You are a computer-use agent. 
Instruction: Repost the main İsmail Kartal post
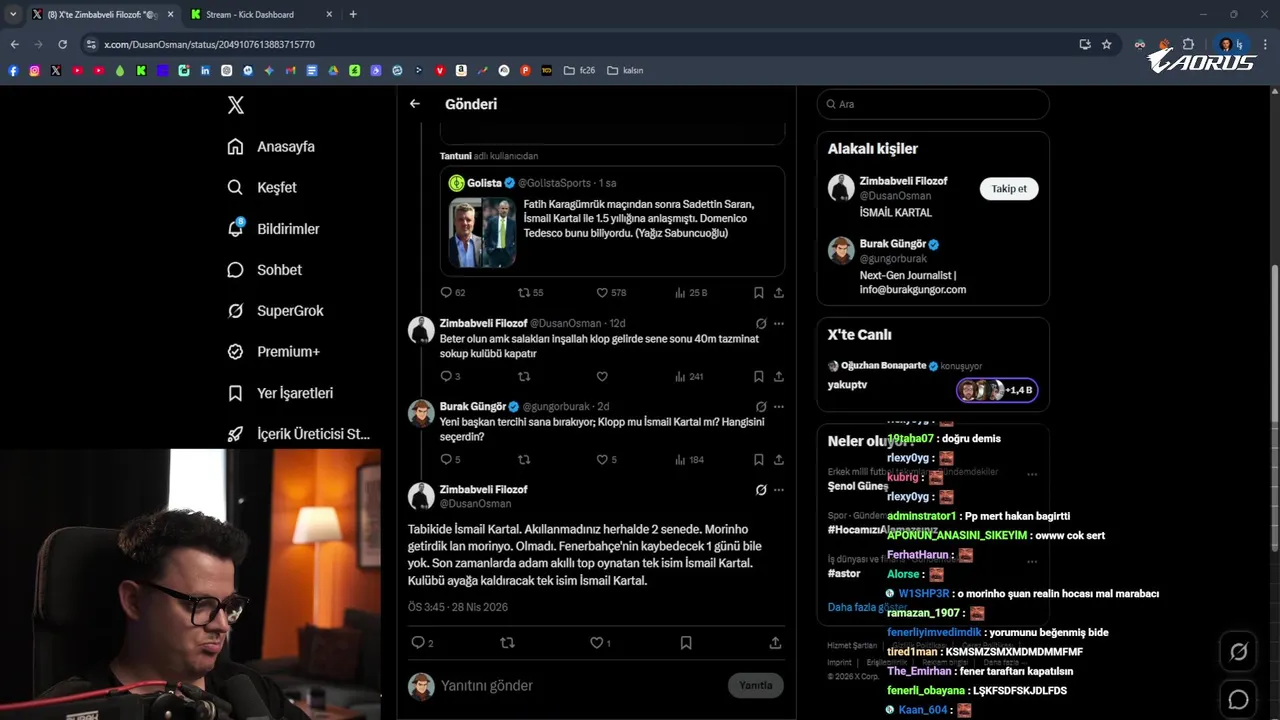click(x=507, y=643)
